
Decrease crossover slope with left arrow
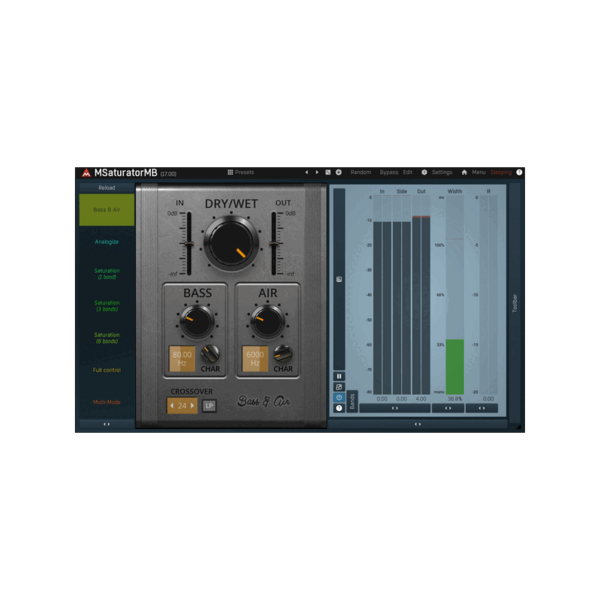172,406
